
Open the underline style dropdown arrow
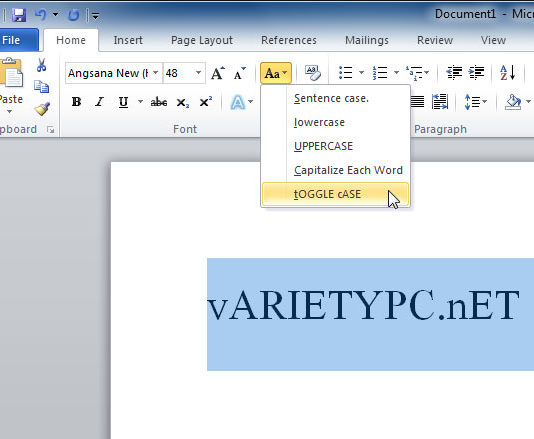[x=140, y=101]
